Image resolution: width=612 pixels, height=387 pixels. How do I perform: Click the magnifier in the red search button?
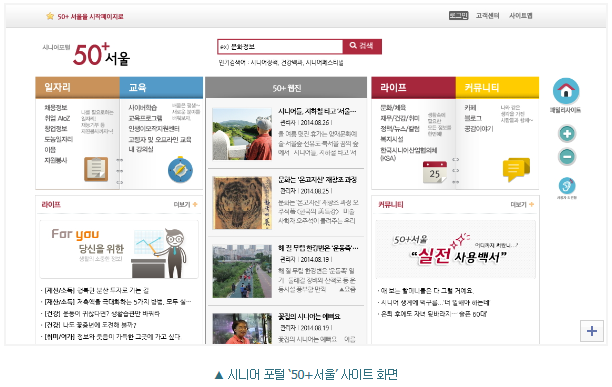pos(353,46)
